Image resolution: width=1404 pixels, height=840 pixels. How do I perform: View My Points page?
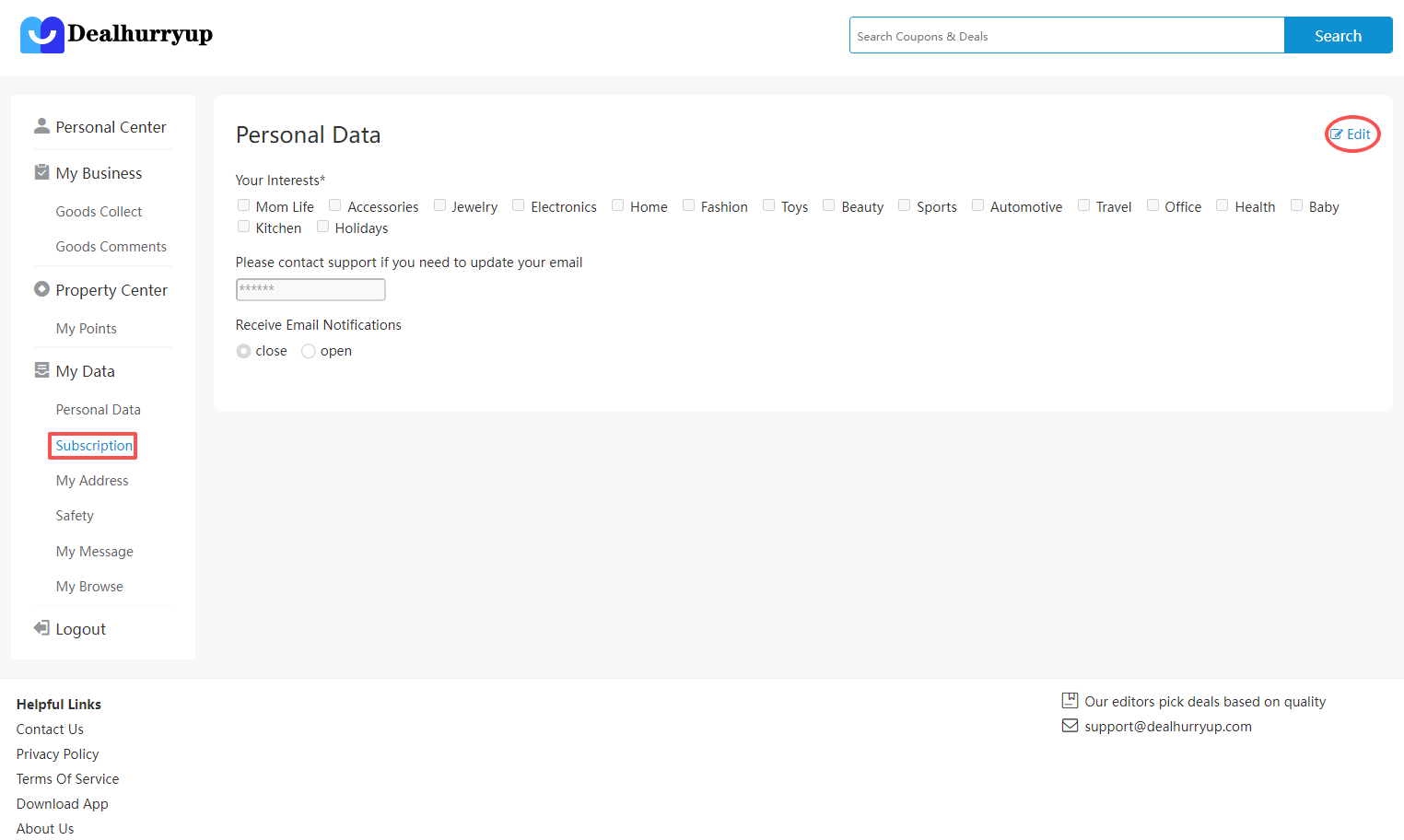86,329
